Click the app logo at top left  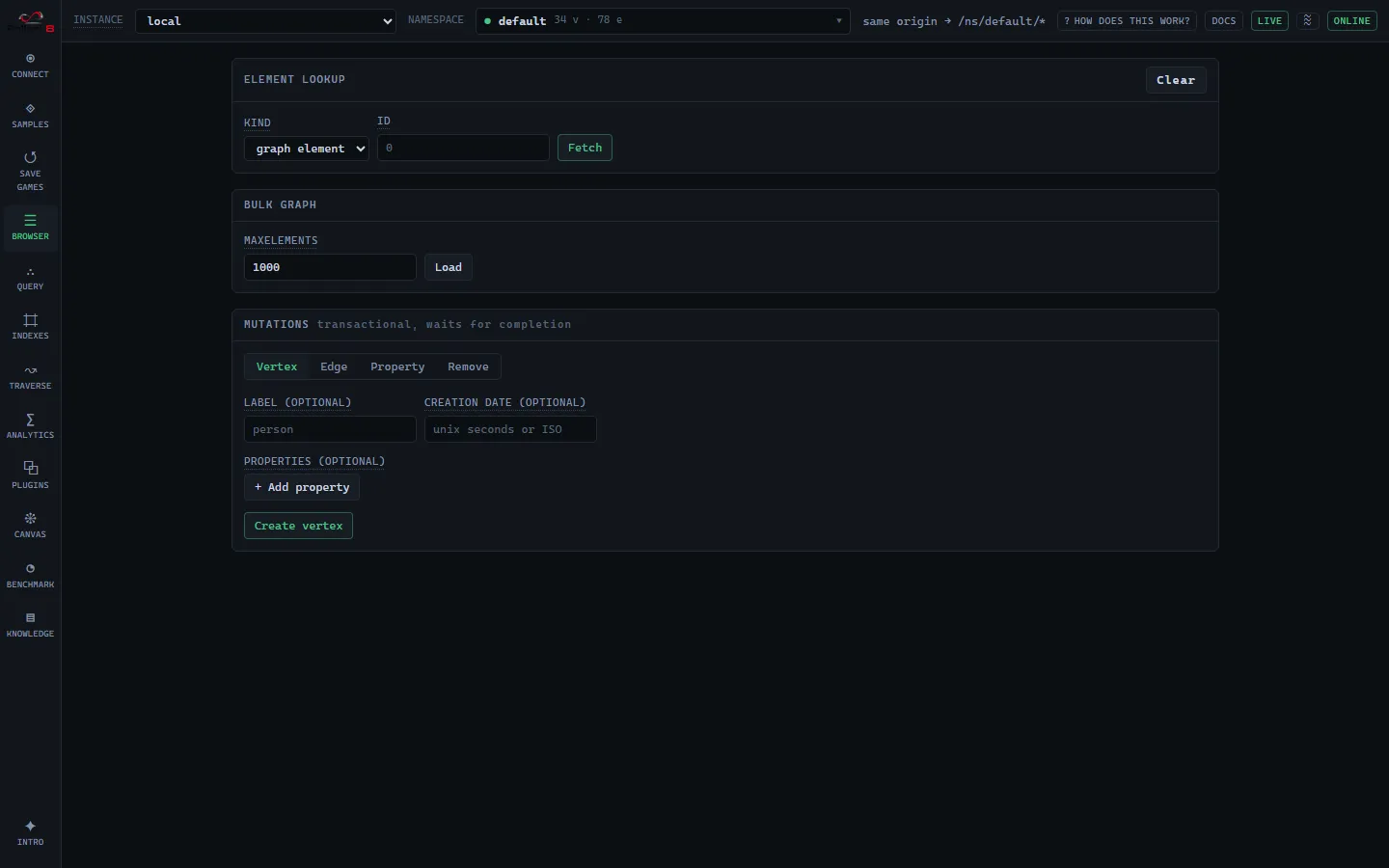31,20
